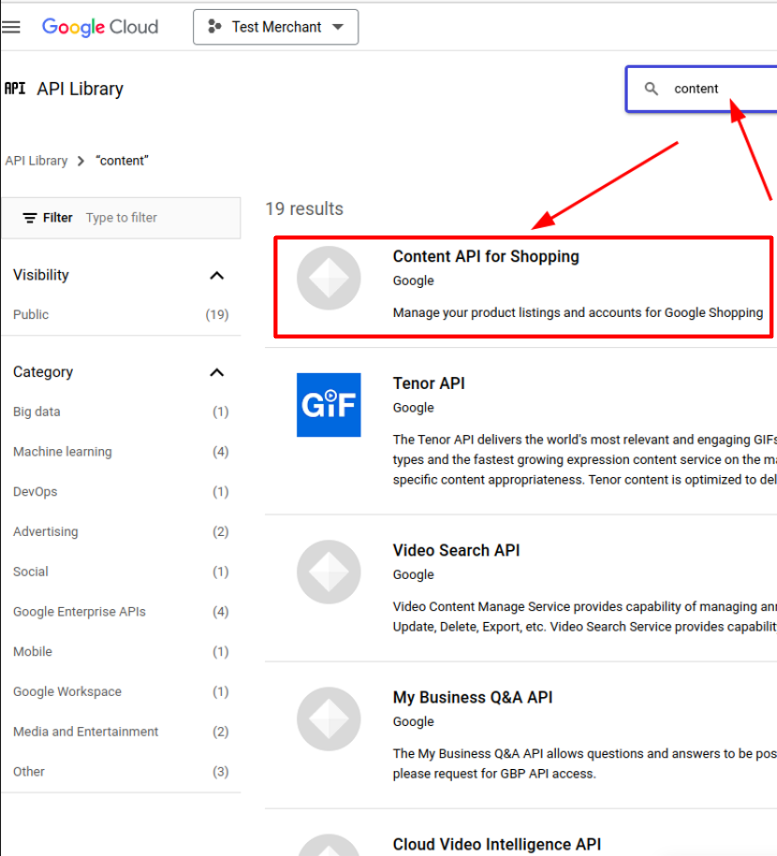Click the Google Cloud logo
Image resolution: width=777 pixels, height=856 pixels.
coord(100,27)
